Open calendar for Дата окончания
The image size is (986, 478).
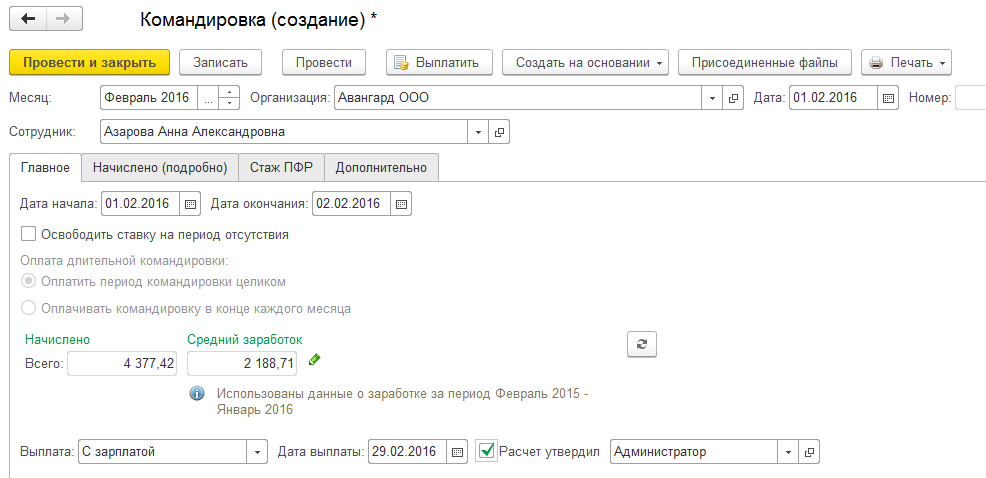[x=401, y=204]
